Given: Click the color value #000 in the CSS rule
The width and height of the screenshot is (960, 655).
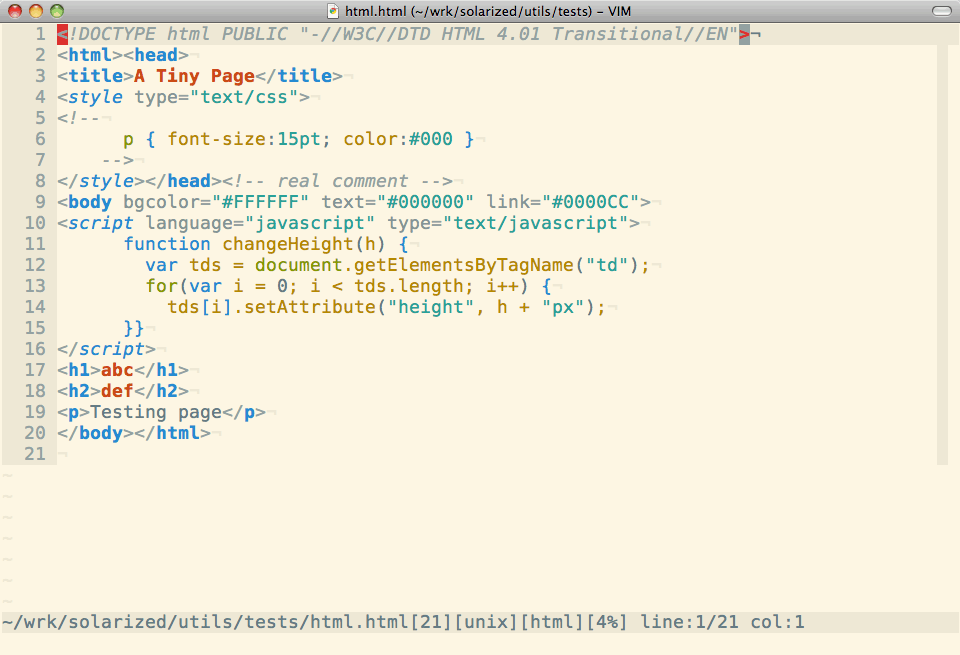Looking at the screenshot, I should (x=431, y=139).
